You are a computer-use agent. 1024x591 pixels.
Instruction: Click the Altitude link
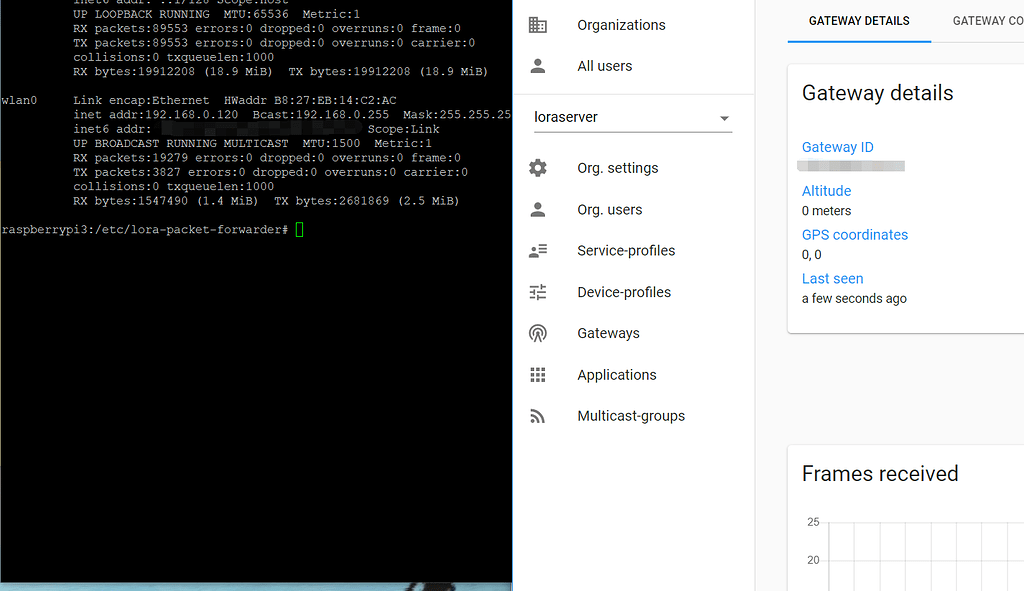point(826,190)
